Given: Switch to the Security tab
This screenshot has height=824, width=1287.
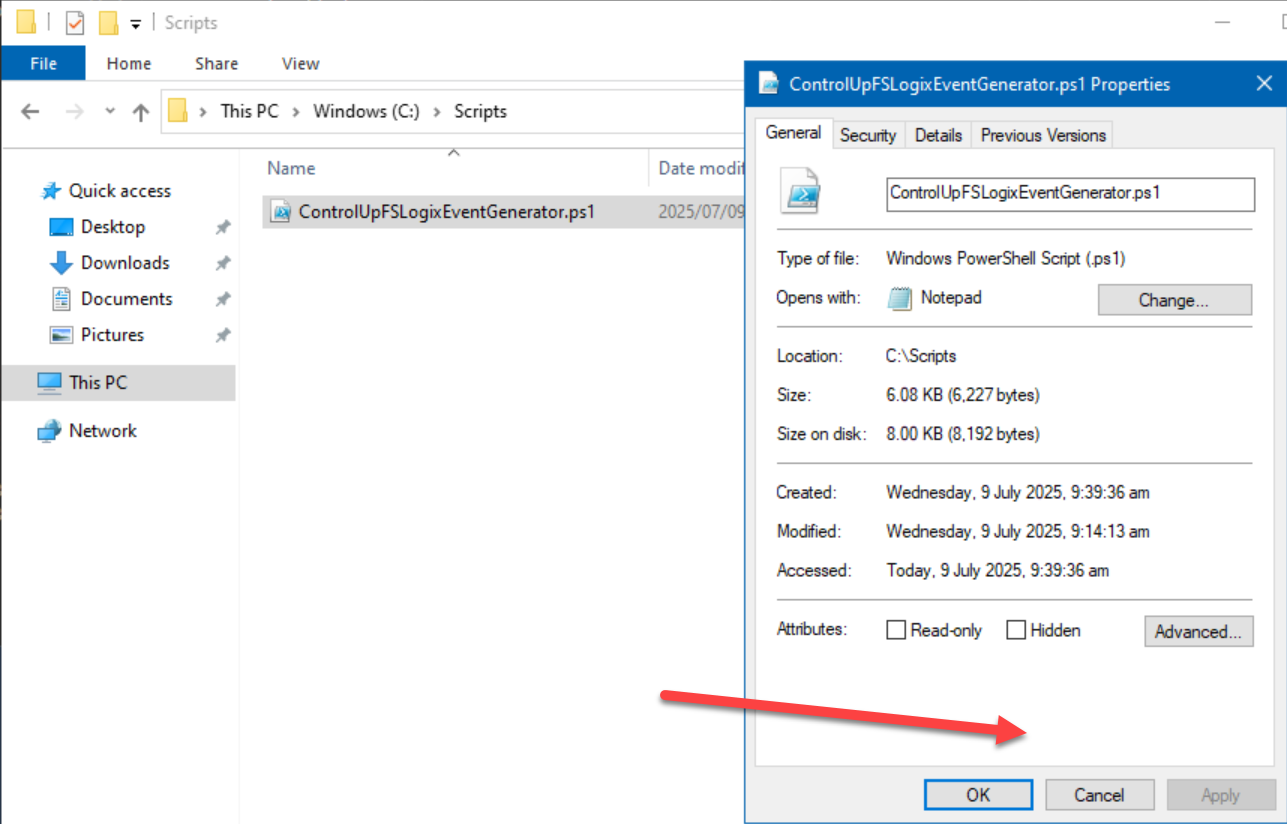Looking at the screenshot, I should [868, 135].
